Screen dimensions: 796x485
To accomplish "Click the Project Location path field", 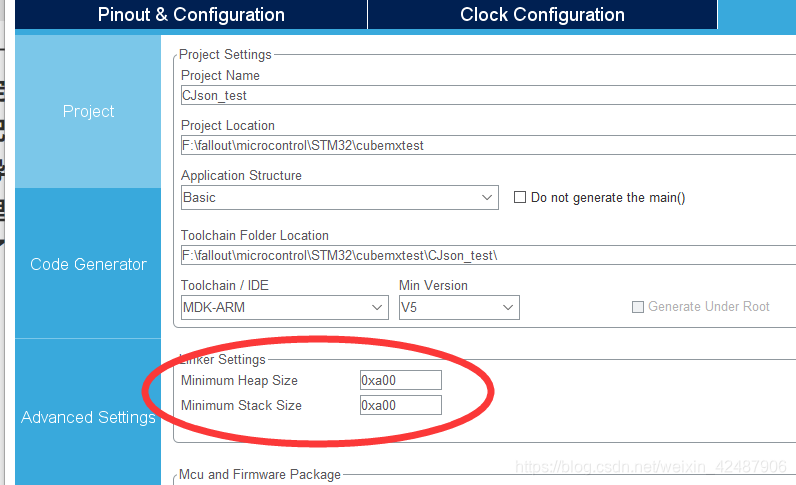I will (x=488, y=145).
